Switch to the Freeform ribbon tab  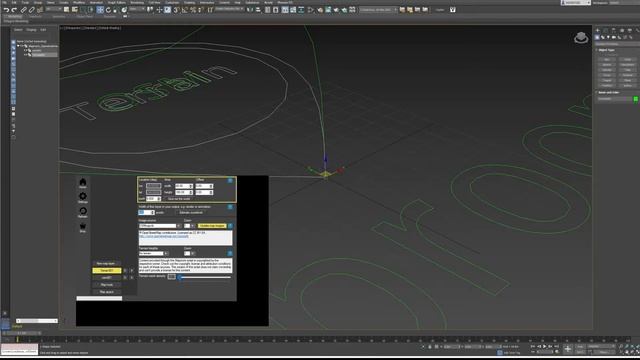(36, 17)
